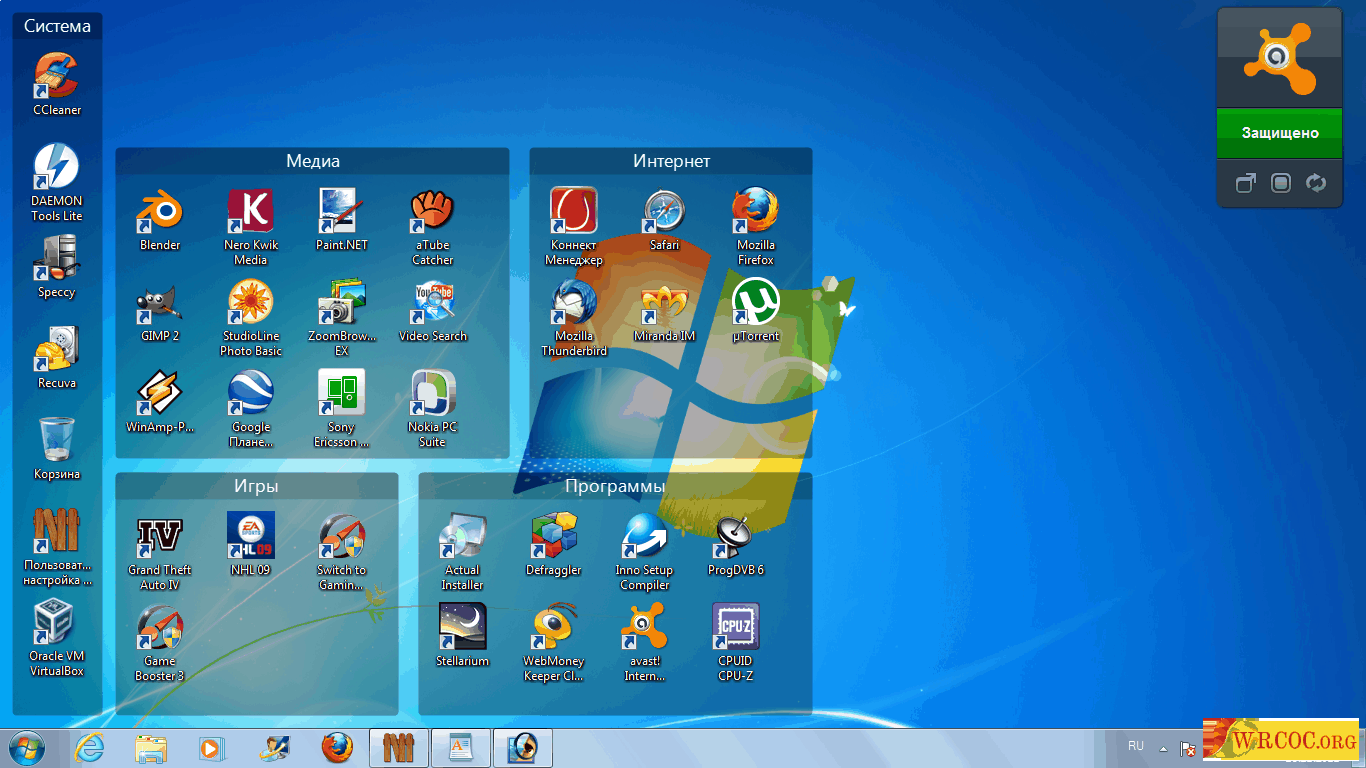1366x768 pixels.
Task: Select the Grand Theft Auto IV icon
Action: coord(160,552)
